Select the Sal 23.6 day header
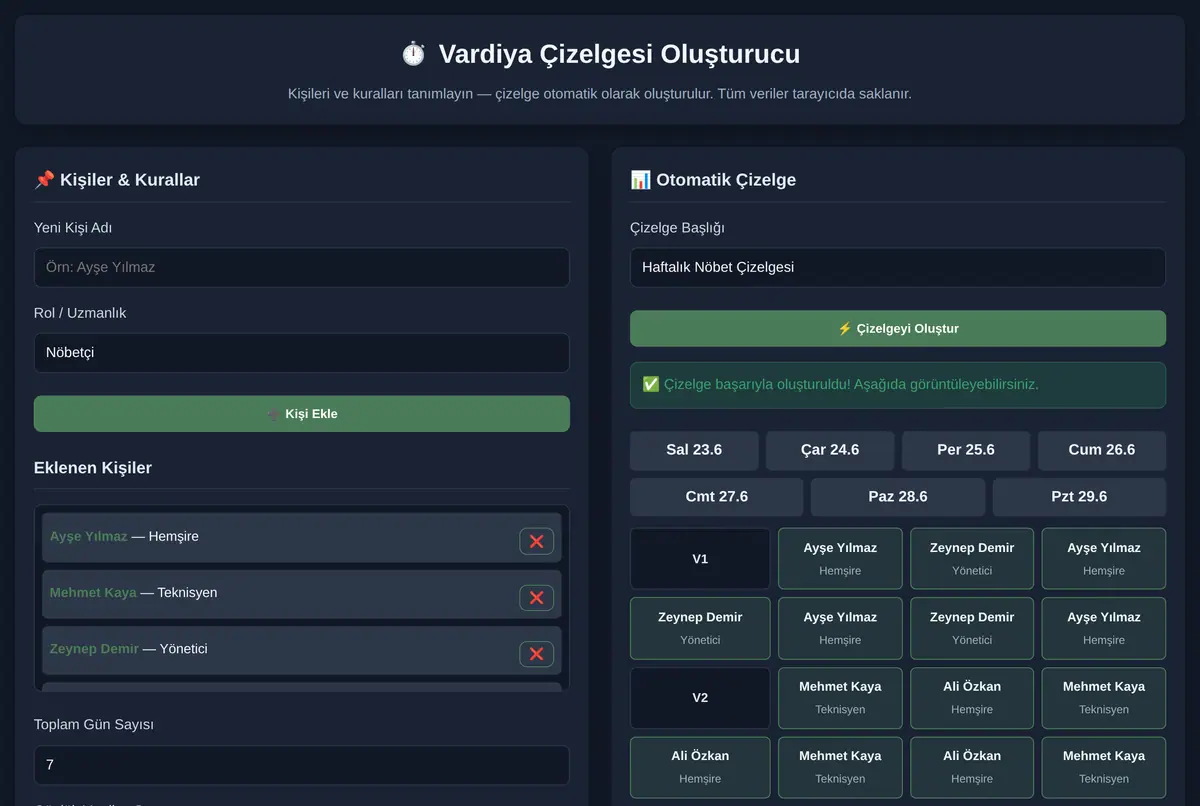The image size is (1200, 806). 694,450
